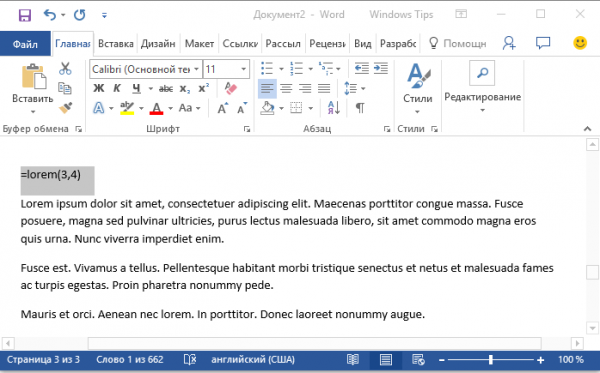Viewport: 600px width, 373px height.
Task: Click the smiley feedback icon
Action: 580,43
